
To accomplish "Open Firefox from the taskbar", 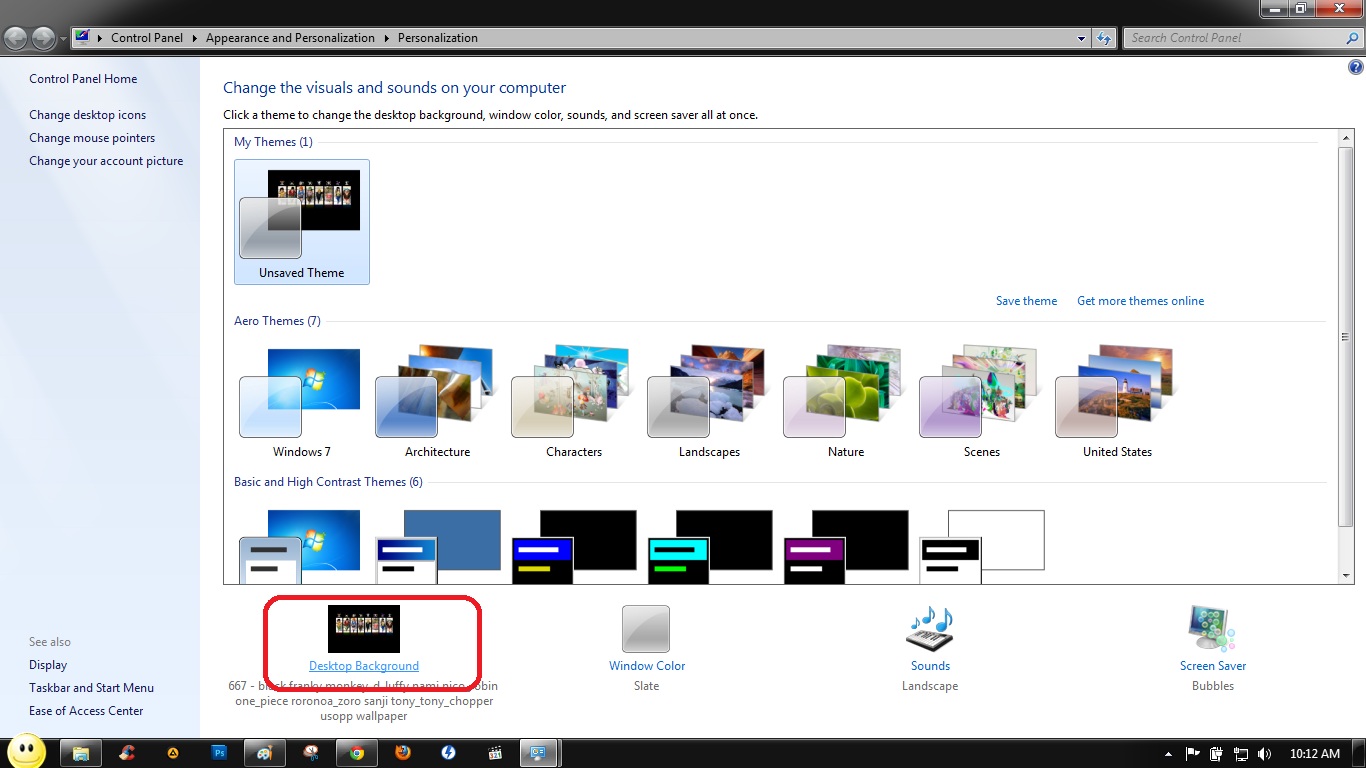I will tap(403, 753).
